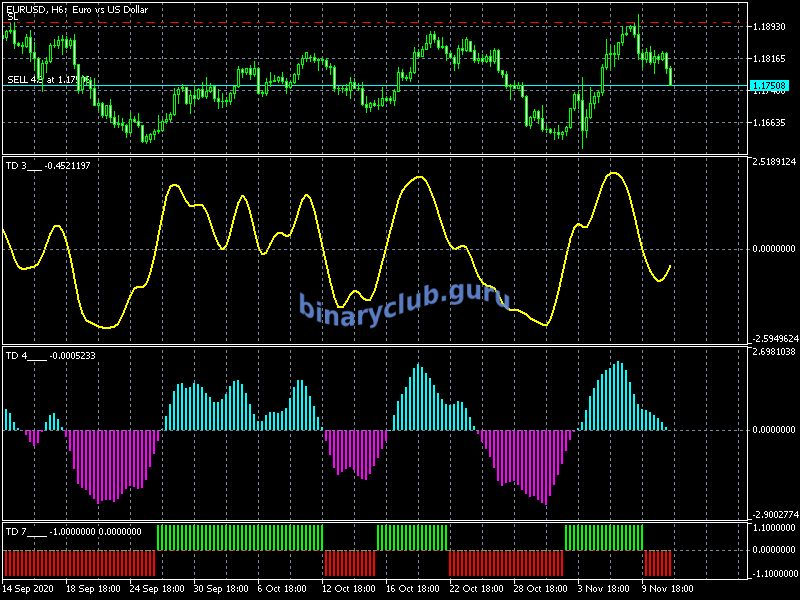
Task: Click the -1.1000000 scale value in TD 7
Action: tap(773, 573)
